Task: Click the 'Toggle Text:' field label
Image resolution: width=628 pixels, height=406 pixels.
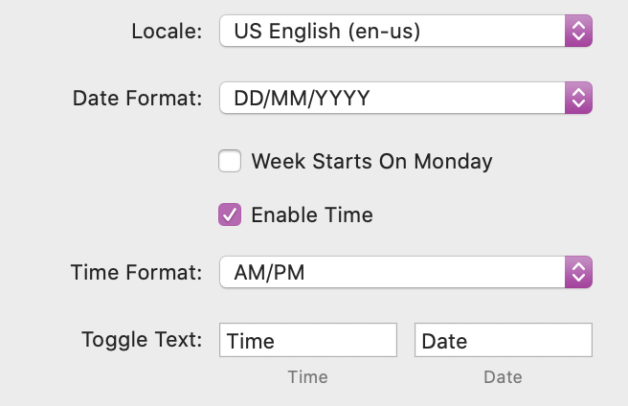Action: pos(143,339)
